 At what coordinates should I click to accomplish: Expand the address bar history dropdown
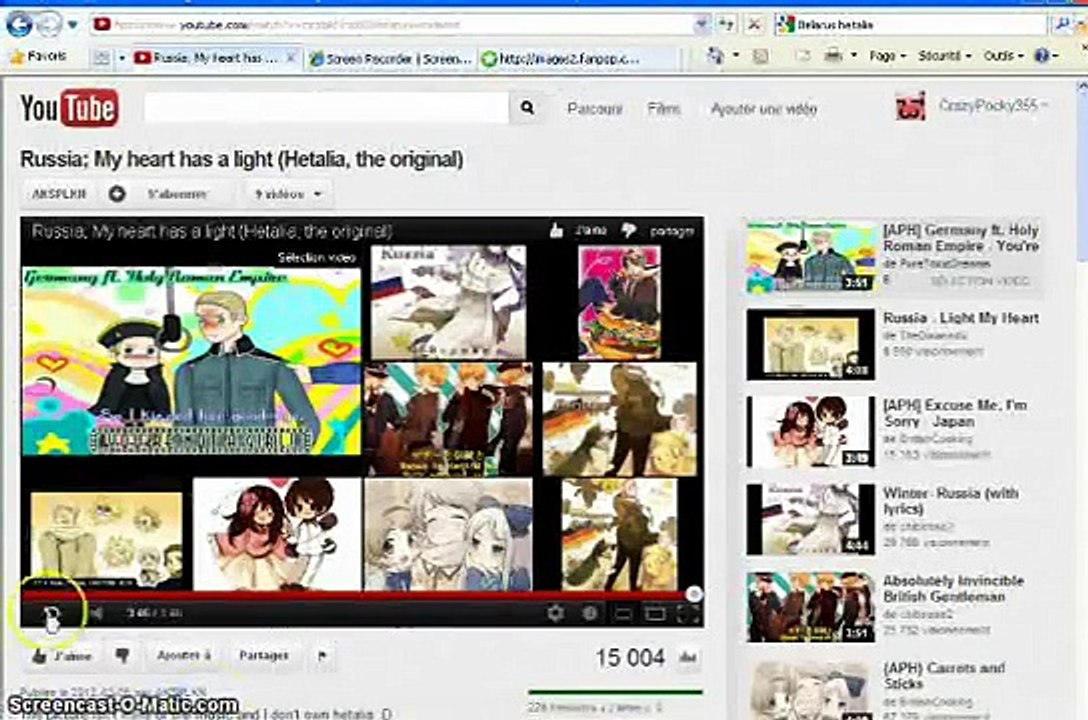click(702, 25)
